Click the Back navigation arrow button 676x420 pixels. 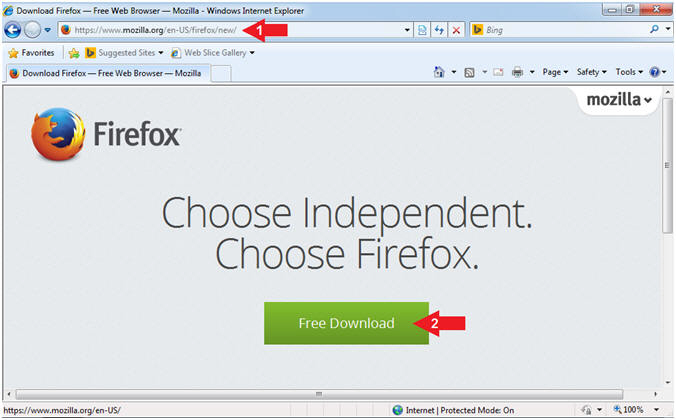[x=12, y=30]
